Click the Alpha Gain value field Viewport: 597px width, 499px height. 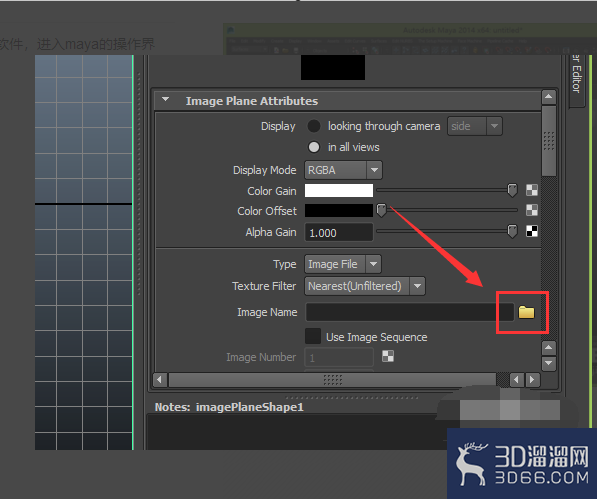click(339, 233)
